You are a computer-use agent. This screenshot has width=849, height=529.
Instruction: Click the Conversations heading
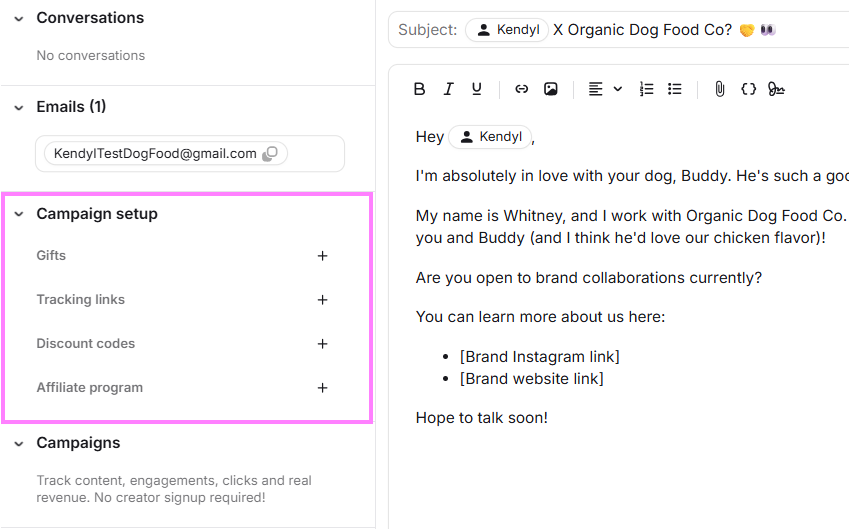click(x=90, y=18)
